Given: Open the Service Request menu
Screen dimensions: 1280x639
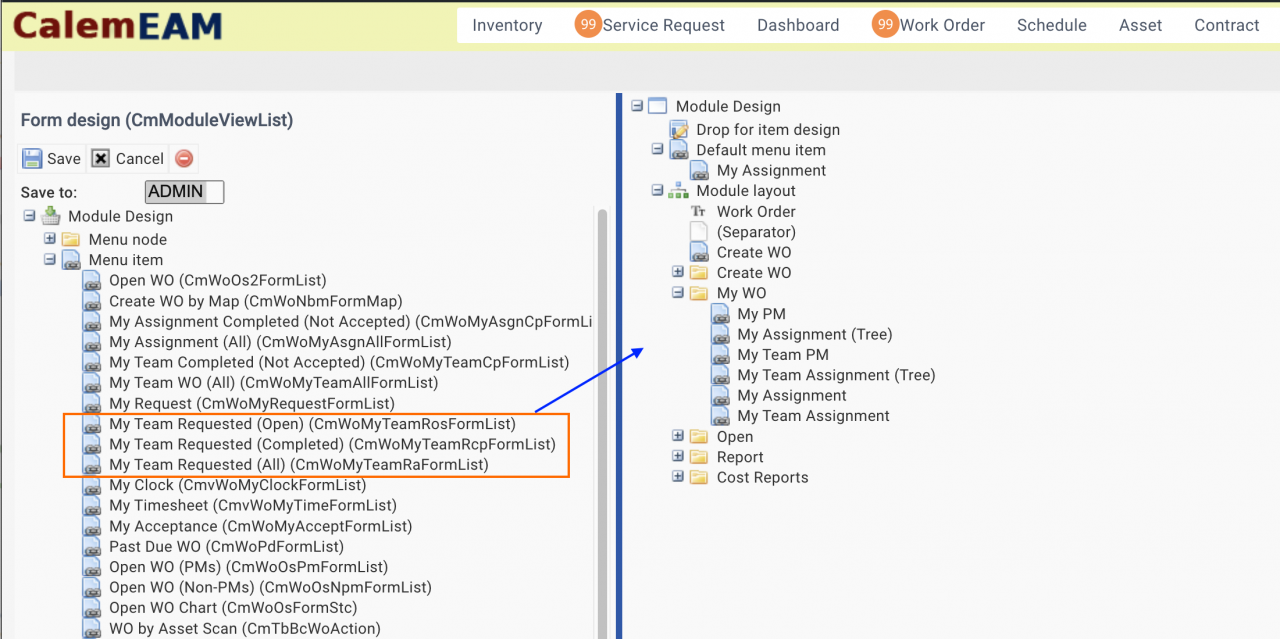Looking at the screenshot, I should coord(664,25).
